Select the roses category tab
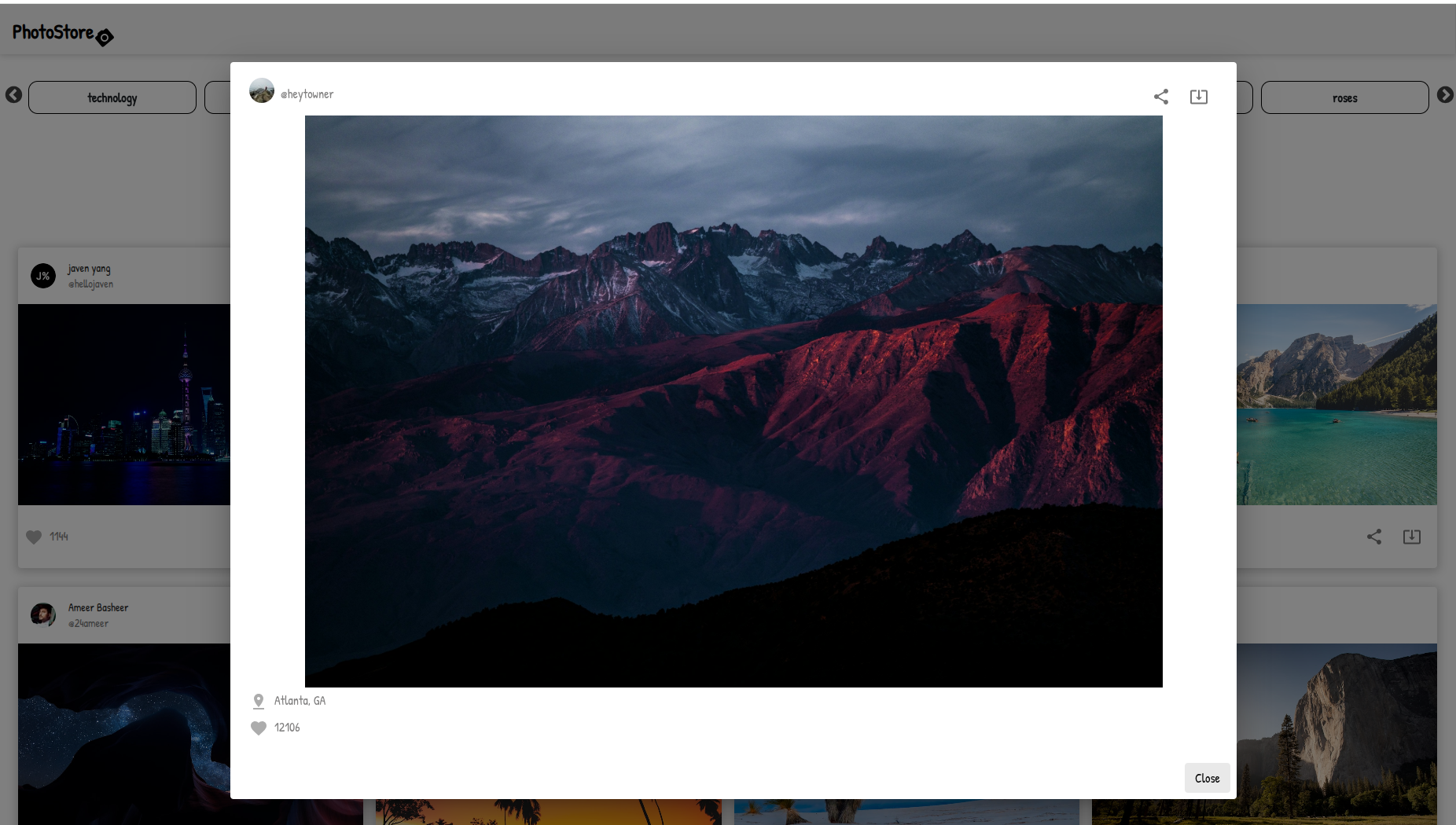Viewport: 1456px width, 825px height. (x=1344, y=97)
